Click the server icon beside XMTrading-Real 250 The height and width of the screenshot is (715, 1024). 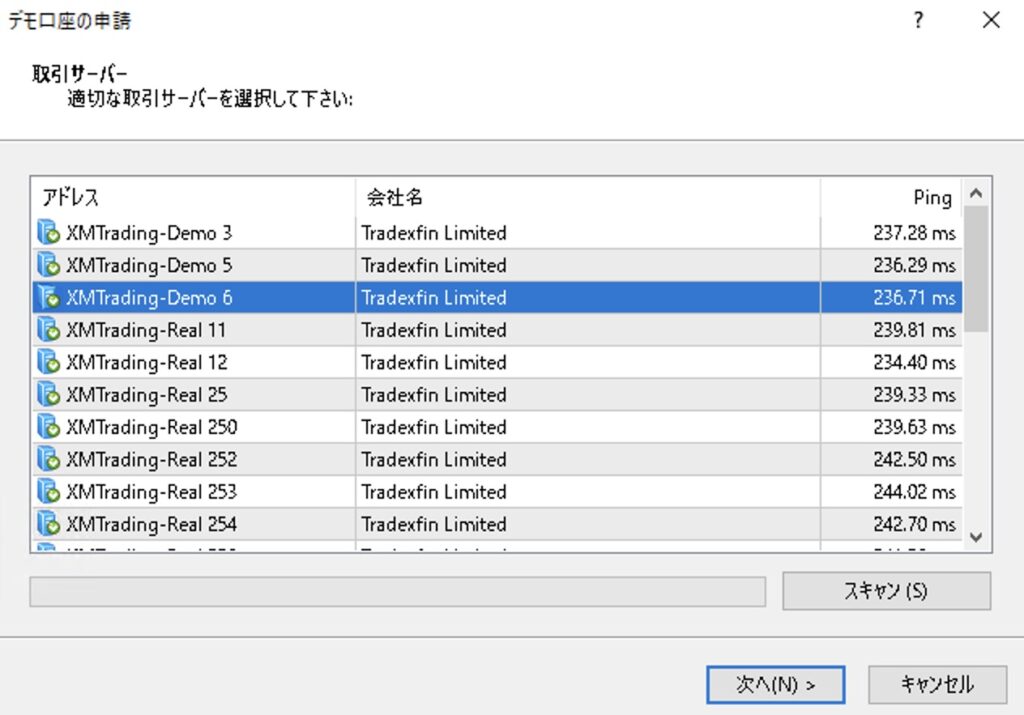[x=48, y=427]
